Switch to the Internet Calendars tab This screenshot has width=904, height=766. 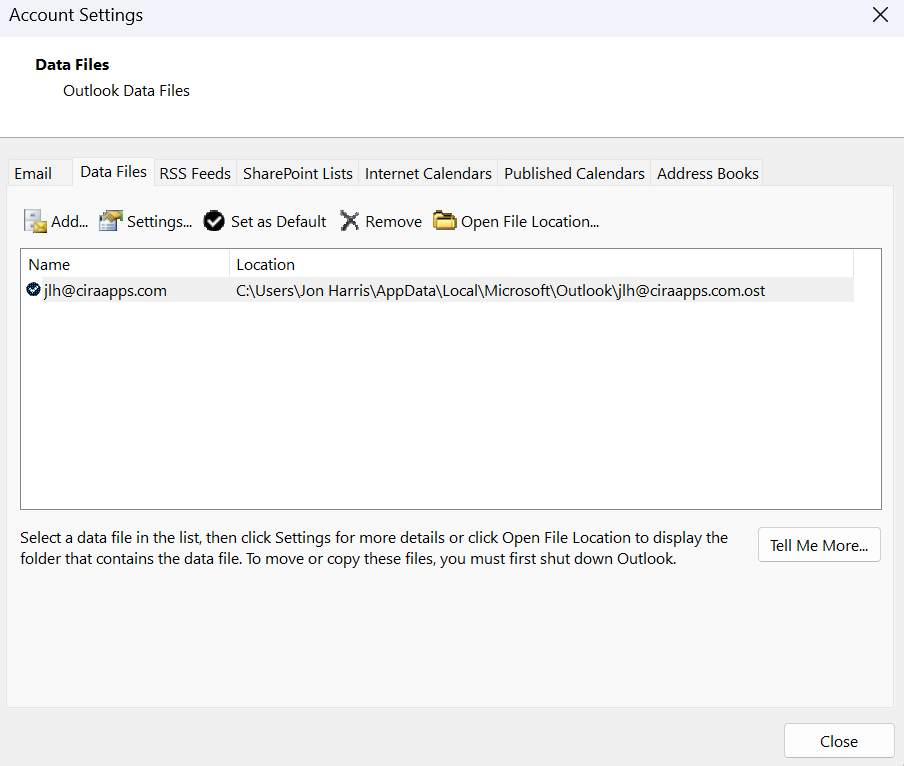click(428, 173)
